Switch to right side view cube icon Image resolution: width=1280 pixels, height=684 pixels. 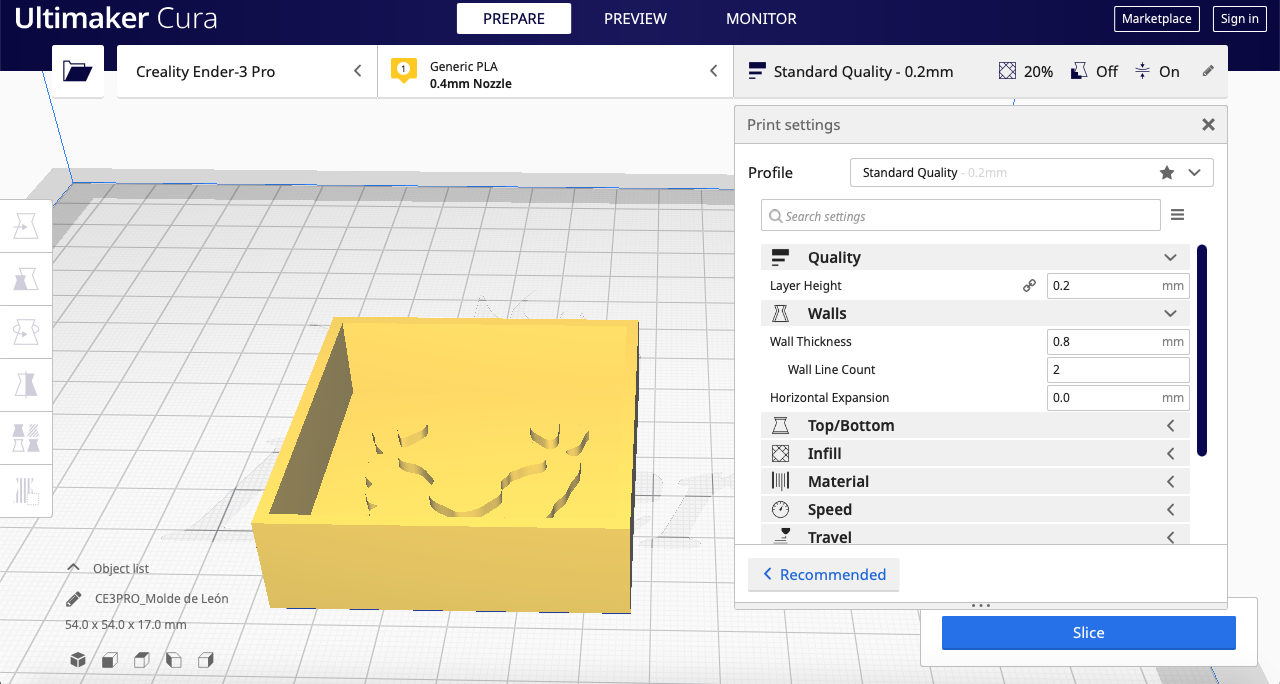[206, 660]
